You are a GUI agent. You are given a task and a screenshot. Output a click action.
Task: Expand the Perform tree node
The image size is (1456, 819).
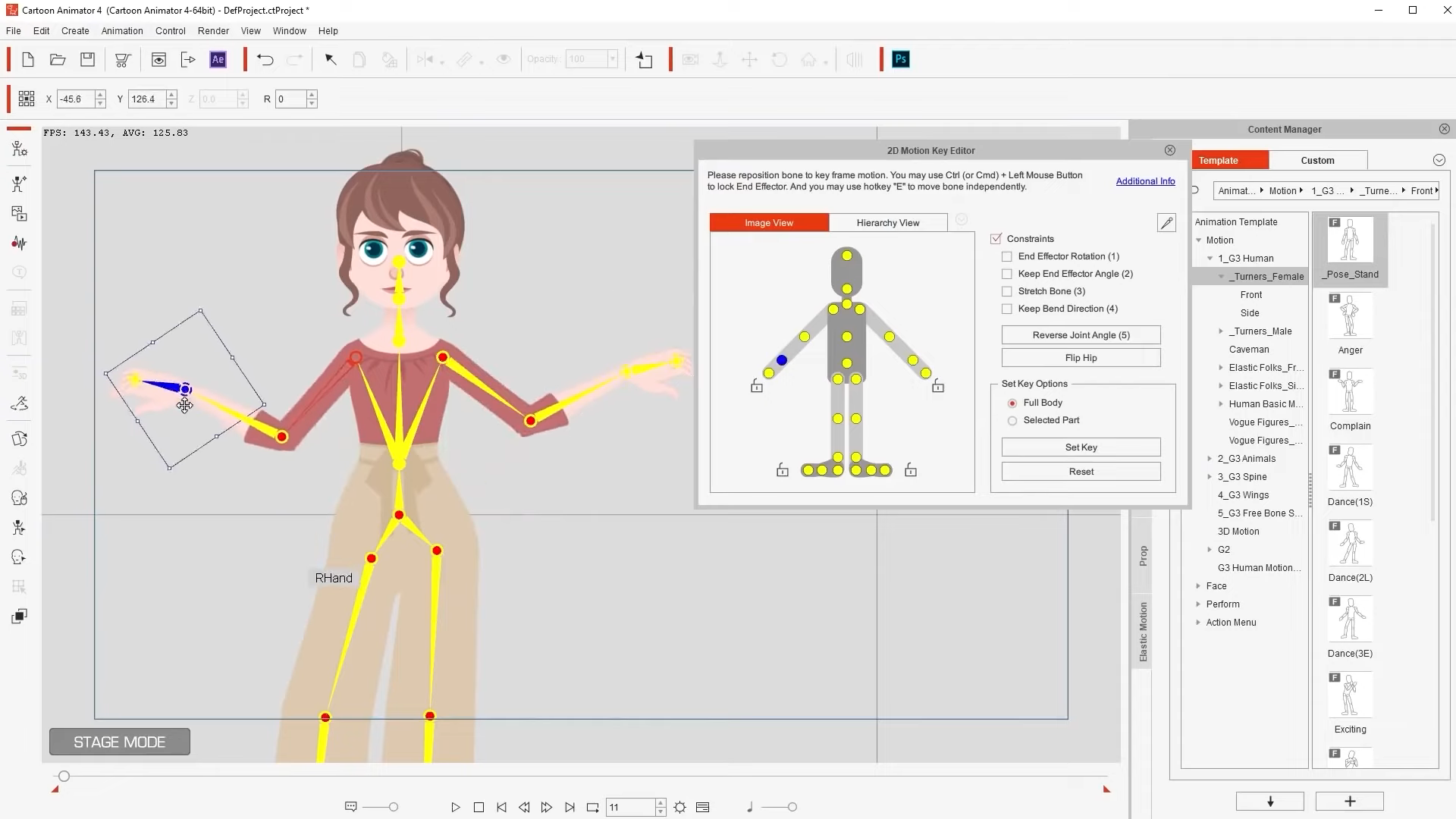(1198, 604)
